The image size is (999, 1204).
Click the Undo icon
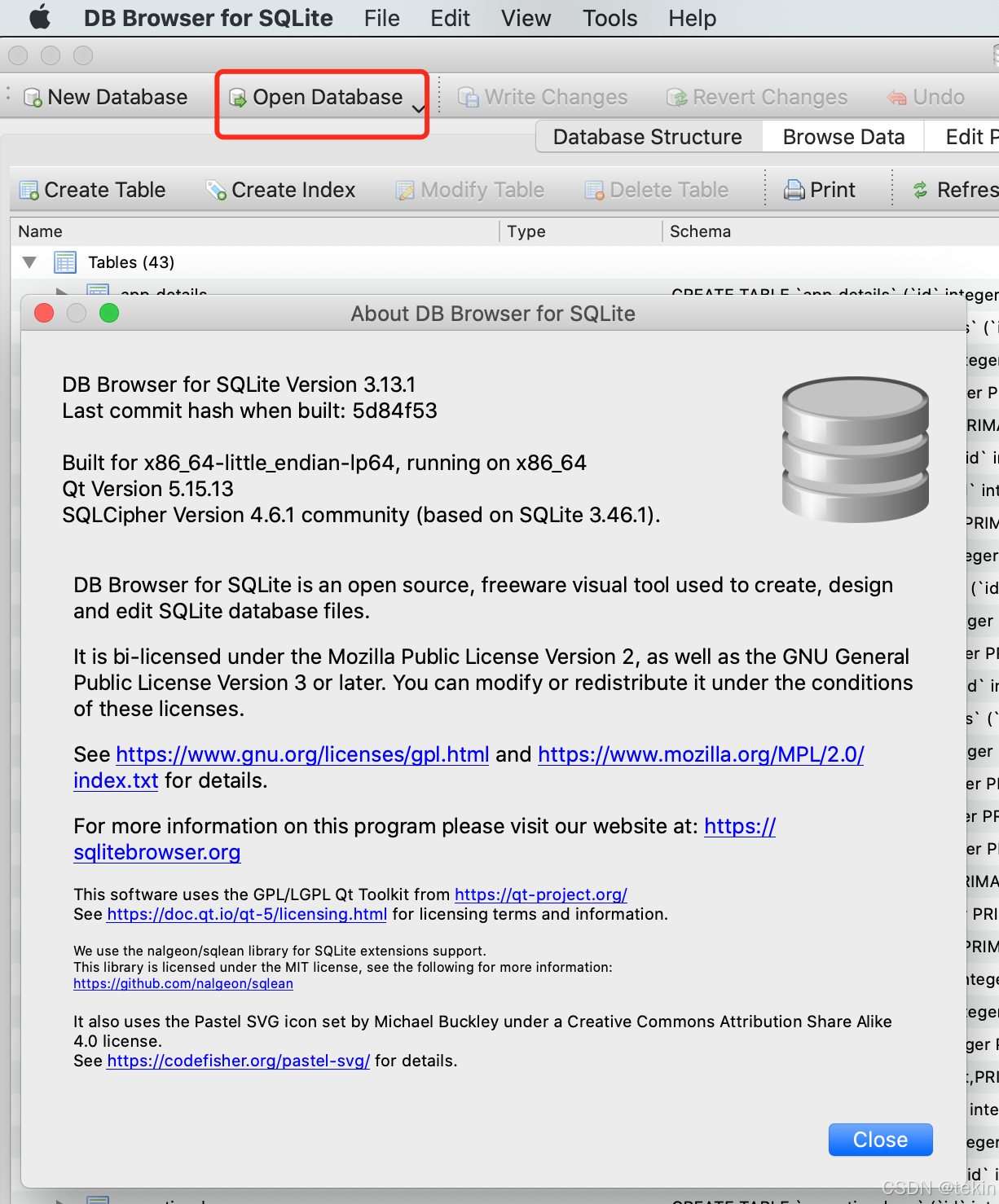[897, 98]
